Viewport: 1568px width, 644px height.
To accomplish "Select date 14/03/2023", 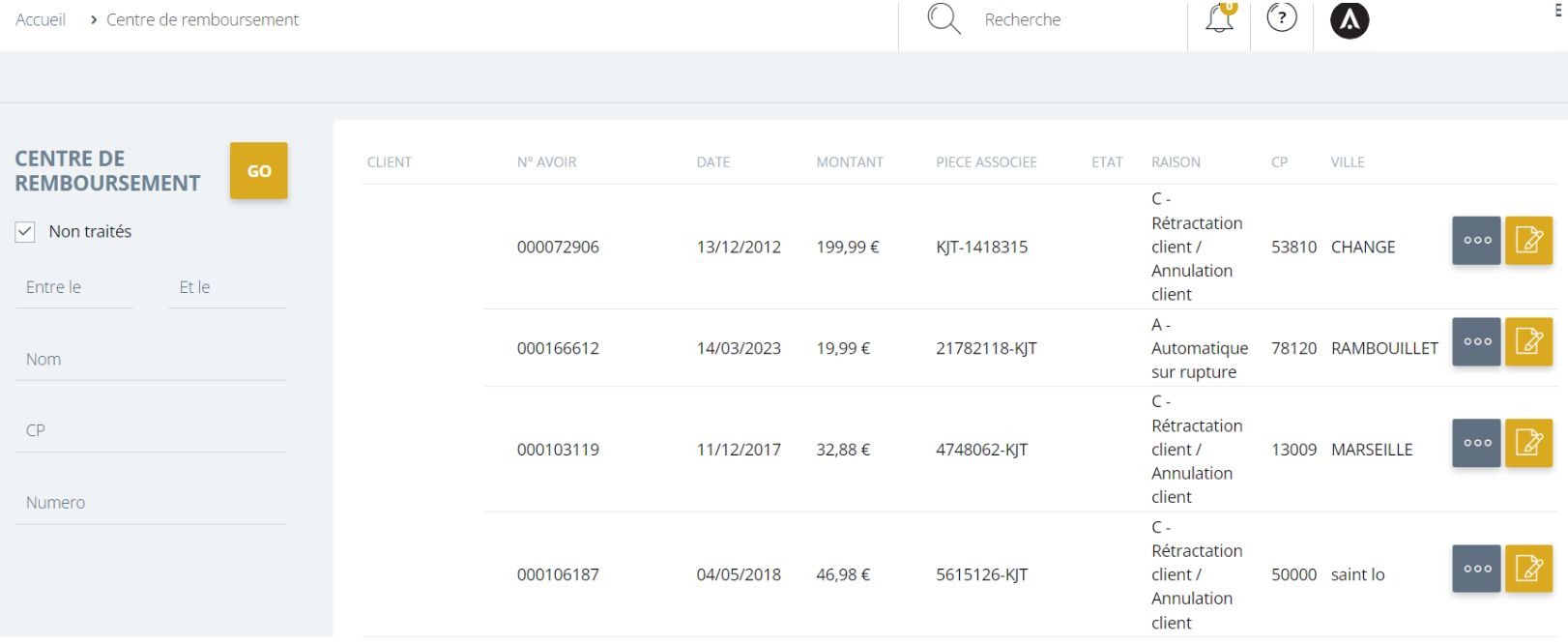I will coord(739,349).
